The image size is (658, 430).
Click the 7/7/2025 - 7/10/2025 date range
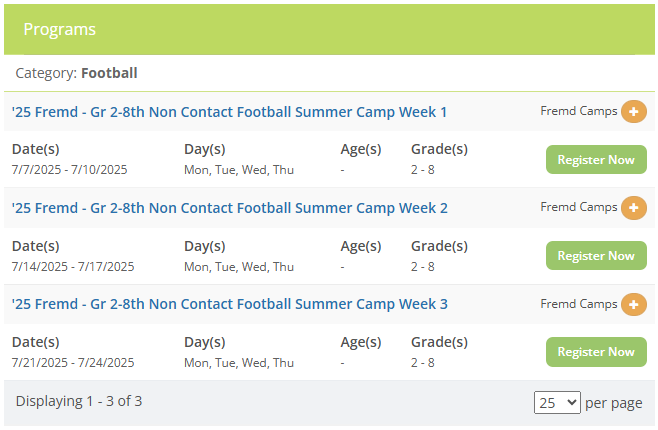point(69,170)
